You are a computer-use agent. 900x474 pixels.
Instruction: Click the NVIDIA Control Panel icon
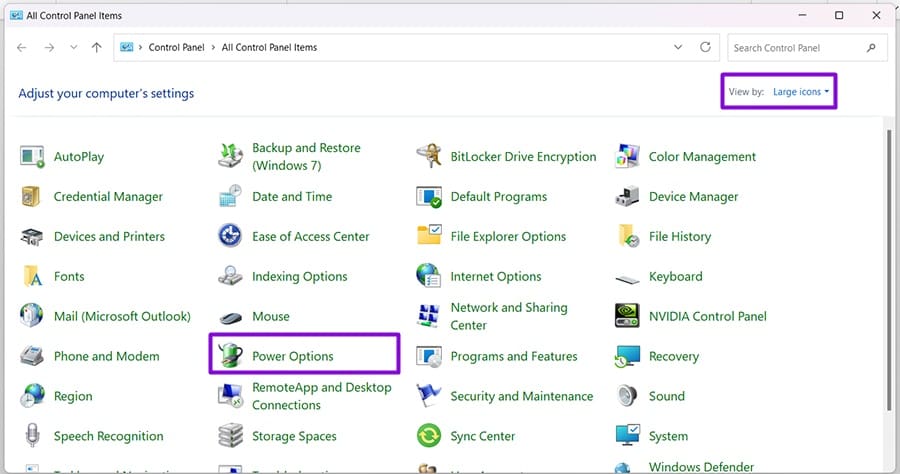[627, 316]
